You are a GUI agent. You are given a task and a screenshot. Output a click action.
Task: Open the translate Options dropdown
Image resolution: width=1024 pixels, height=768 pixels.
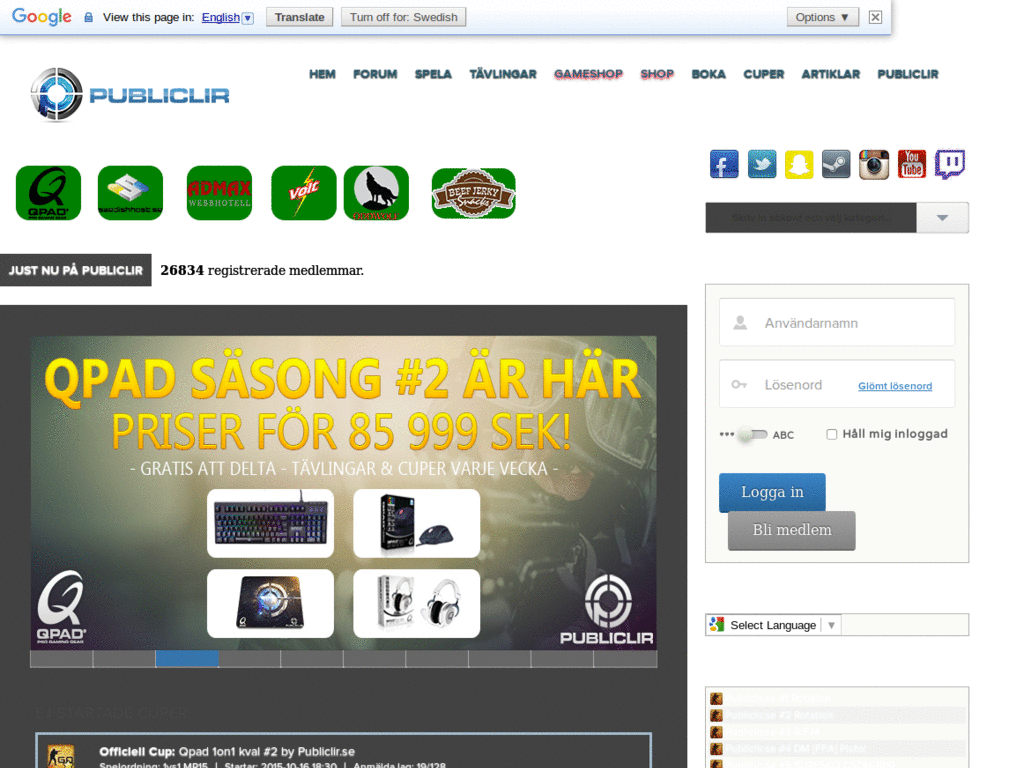tap(822, 17)
